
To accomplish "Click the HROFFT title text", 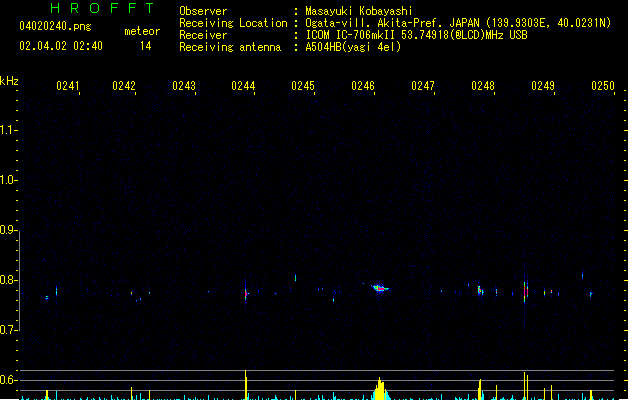I will [x=102, y=8].
